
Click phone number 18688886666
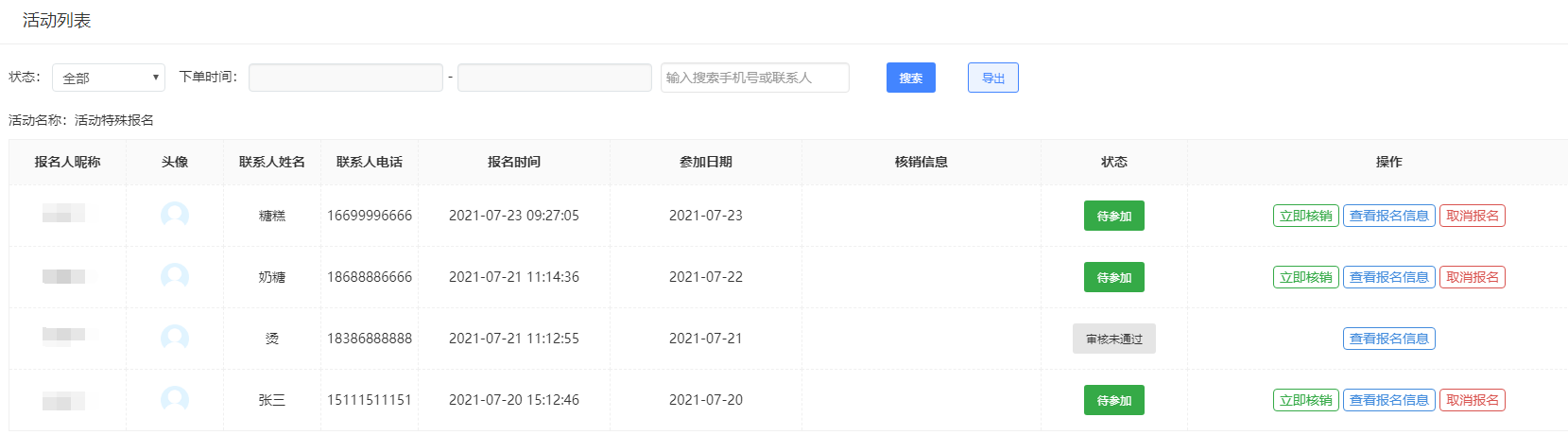click(x=370, y=277)
